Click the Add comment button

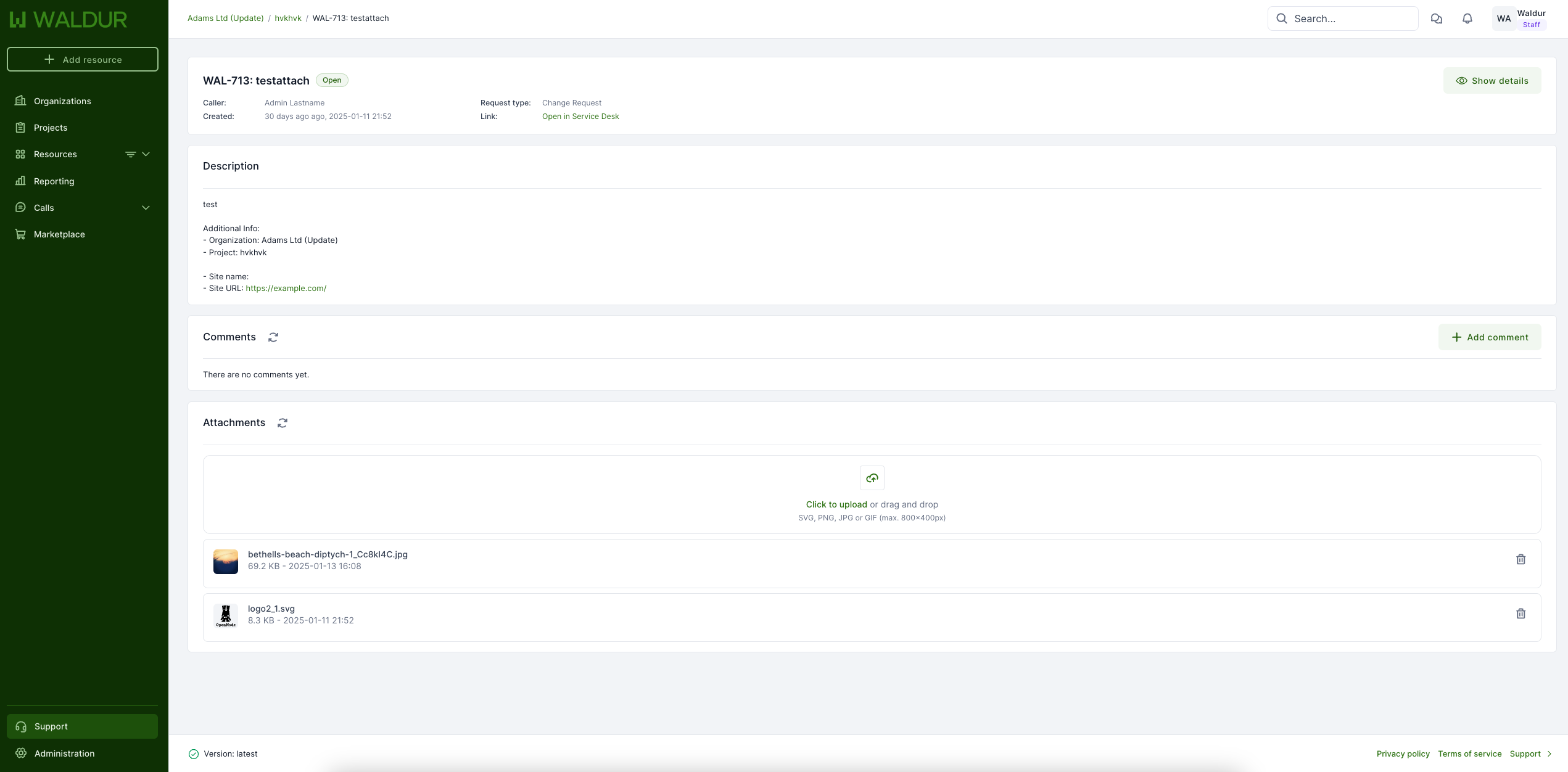[1489, 337]
